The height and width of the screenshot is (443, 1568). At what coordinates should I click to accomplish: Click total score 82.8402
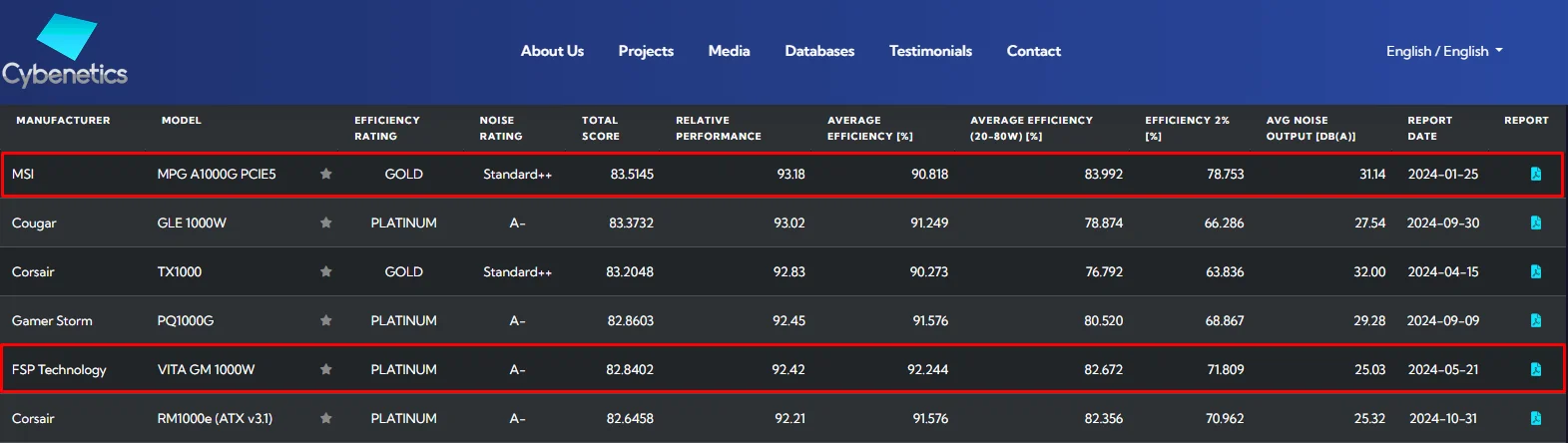630,369
